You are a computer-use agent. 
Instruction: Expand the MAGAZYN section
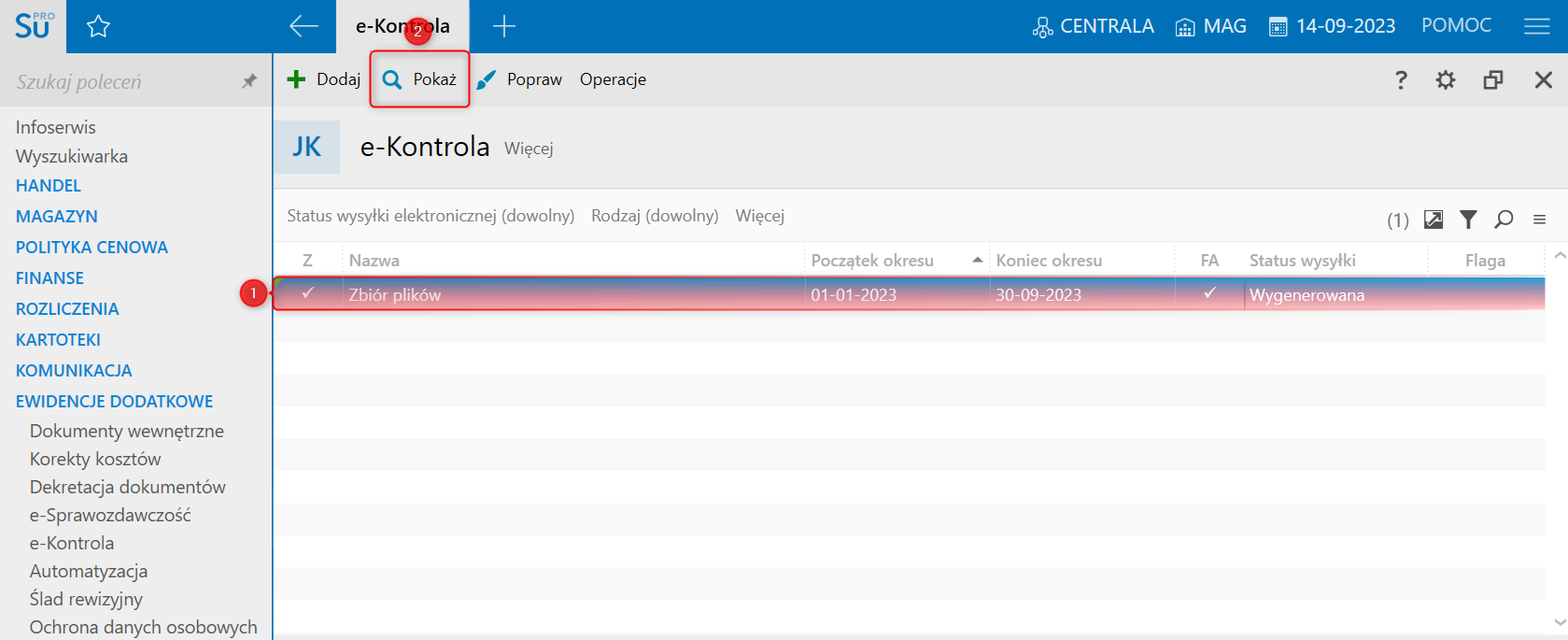point(56,217)
